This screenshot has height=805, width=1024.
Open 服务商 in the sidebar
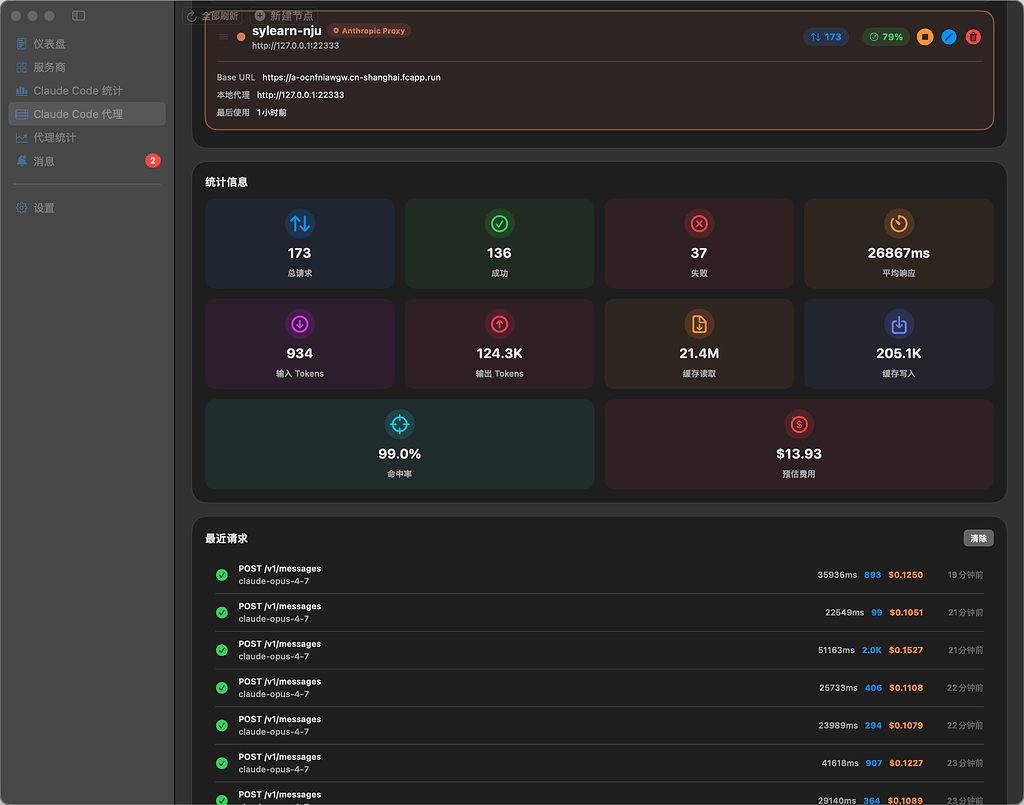(87, 67)
